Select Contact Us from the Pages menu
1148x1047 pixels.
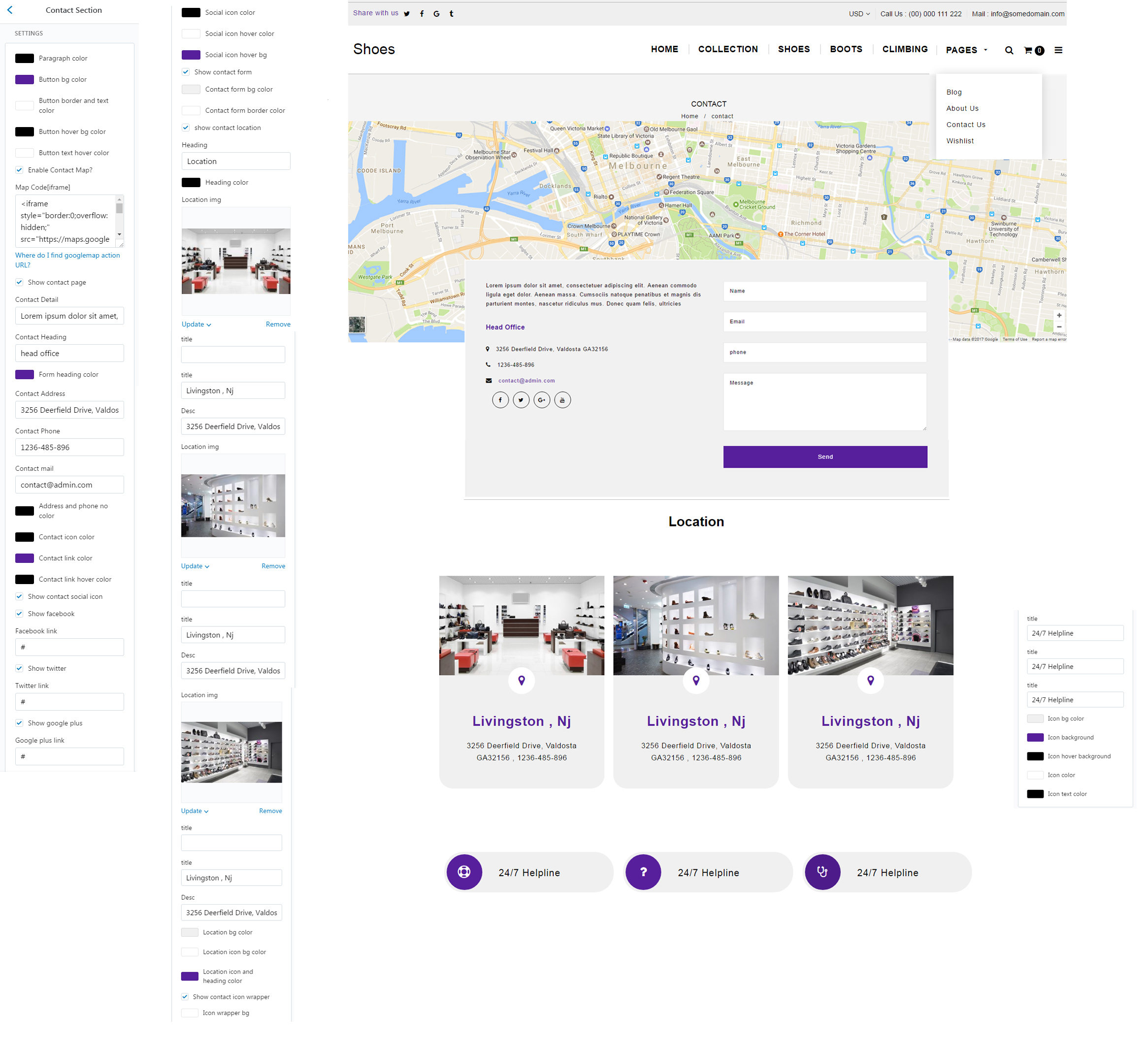[x=965, y=125]
